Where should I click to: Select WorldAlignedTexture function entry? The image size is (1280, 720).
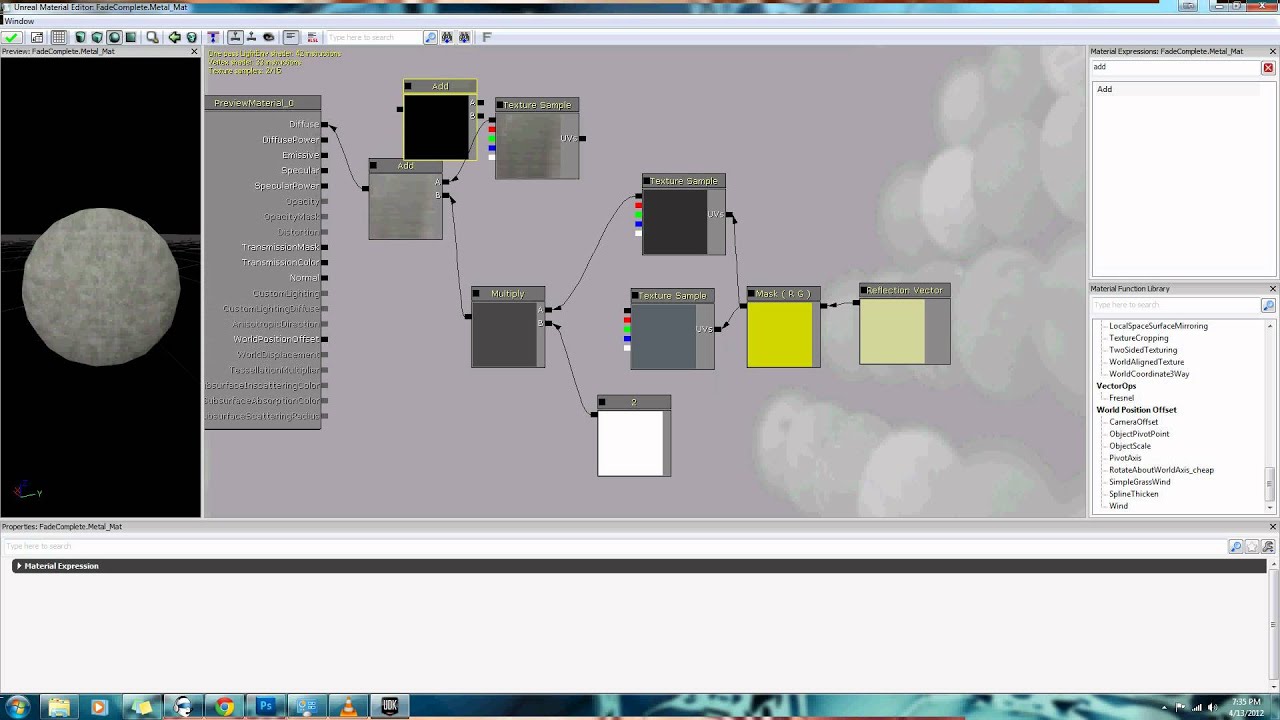click(1146, 362)
